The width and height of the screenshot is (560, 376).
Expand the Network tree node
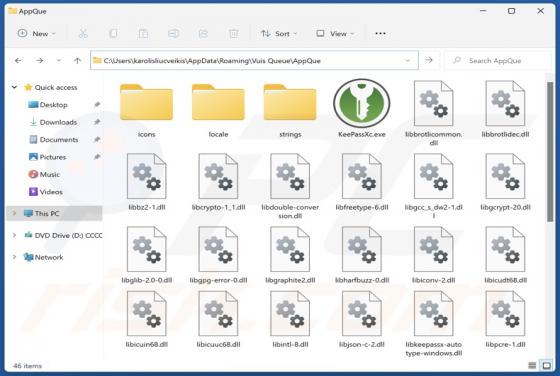(x=14, y=257)
